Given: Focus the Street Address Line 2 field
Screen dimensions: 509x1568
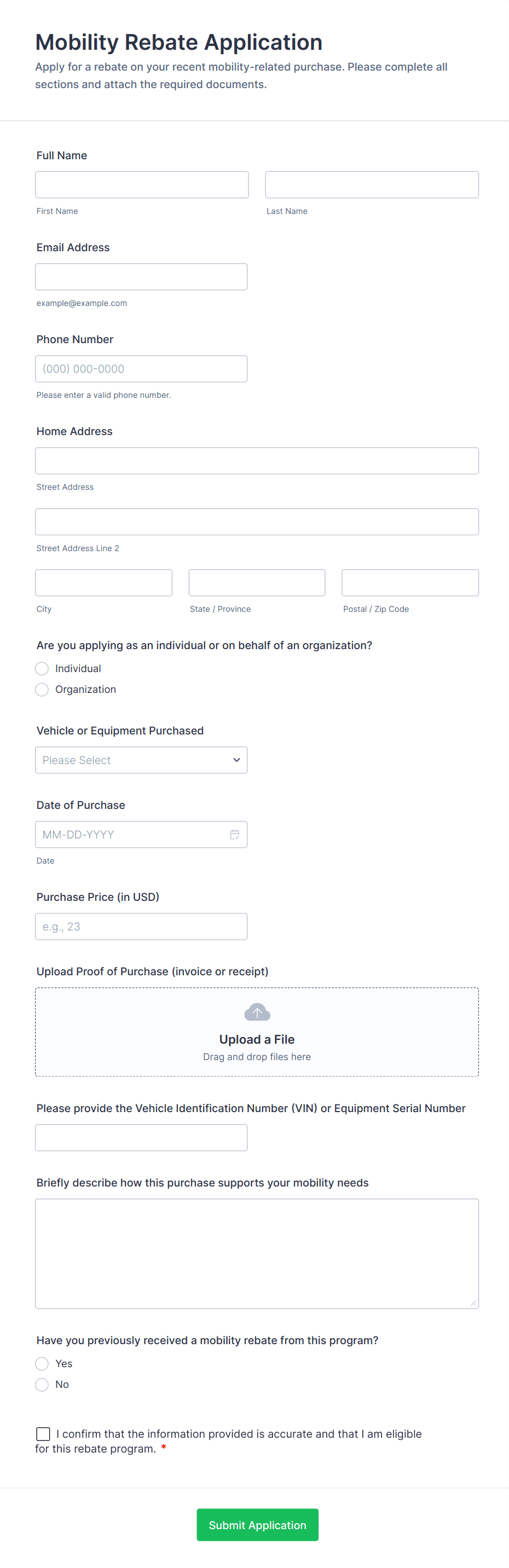Looking at the screenshot, I should tap(257, 522).
